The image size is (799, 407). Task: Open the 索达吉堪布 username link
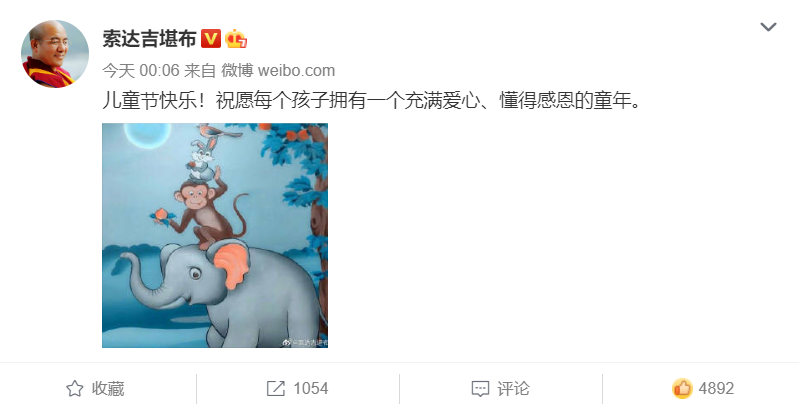pyautogui.click(x=149, y=39)
